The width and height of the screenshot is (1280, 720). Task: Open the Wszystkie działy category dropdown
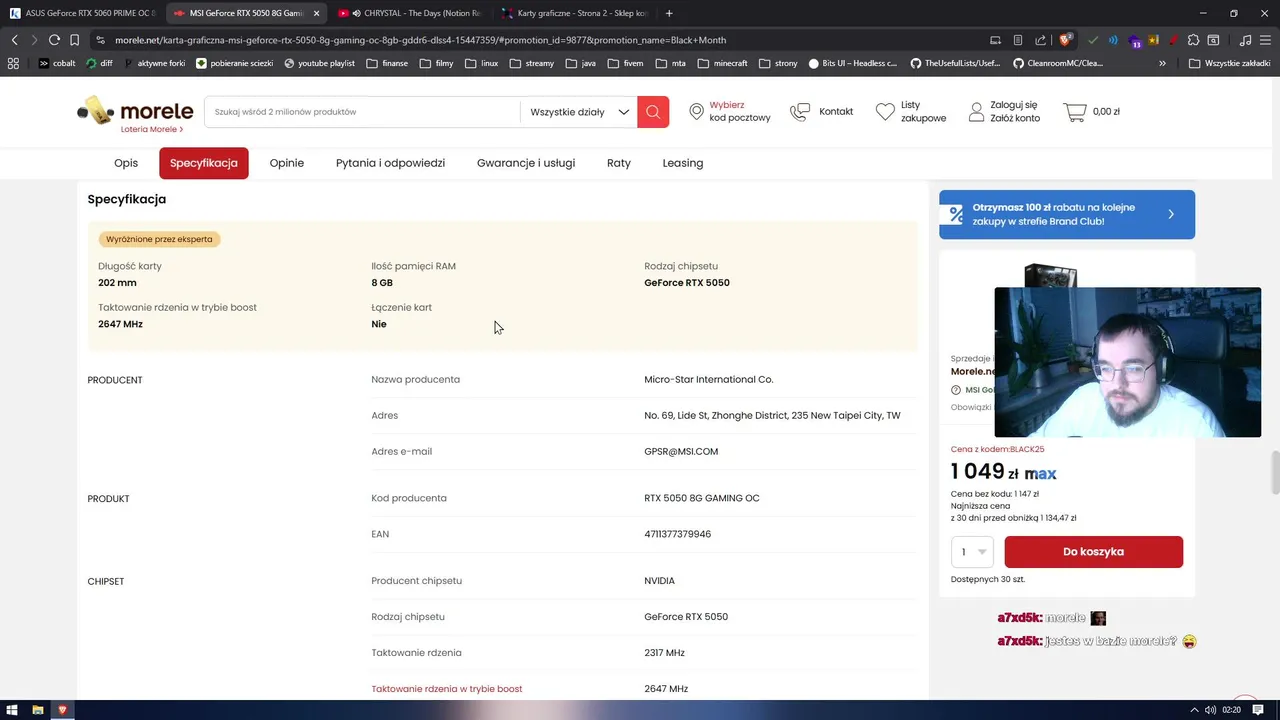(578, 112)
